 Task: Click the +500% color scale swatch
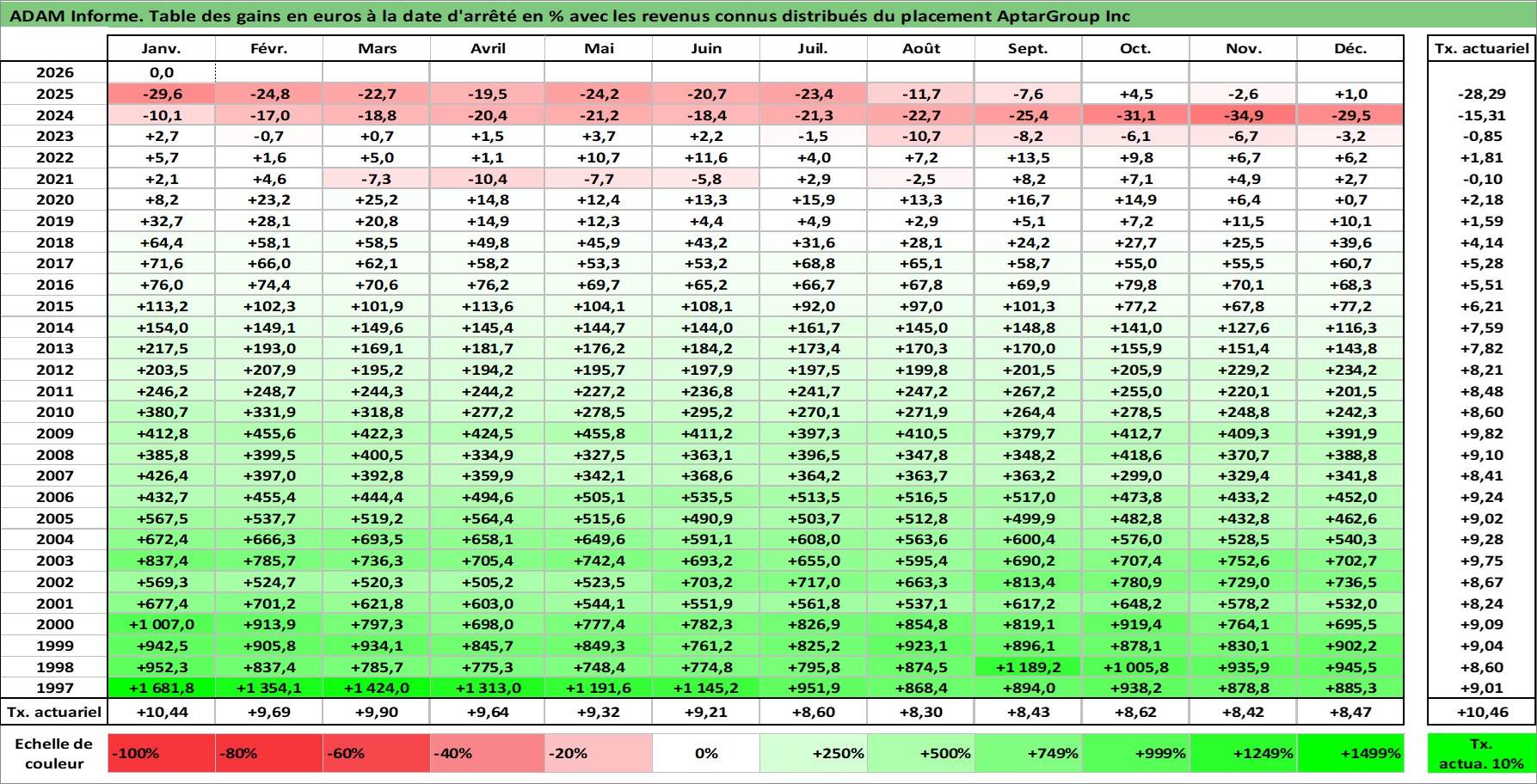(921, 753)
